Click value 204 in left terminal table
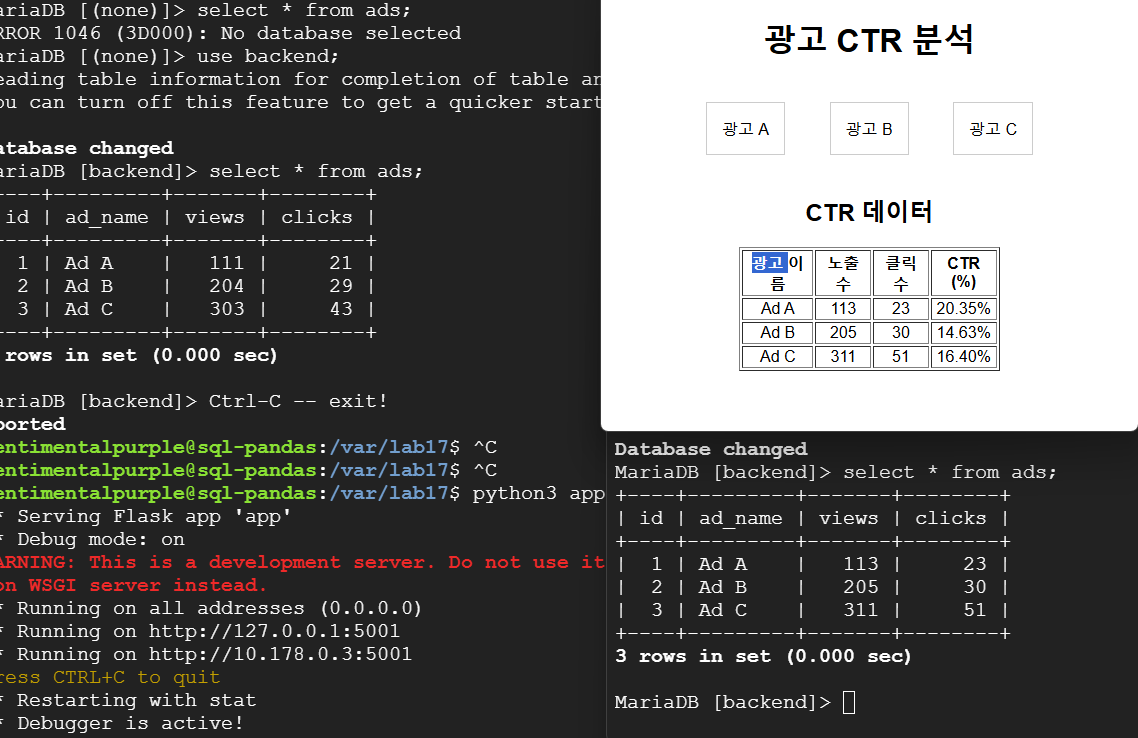This screenshot has width=1138, height=738. click(226, 286)
